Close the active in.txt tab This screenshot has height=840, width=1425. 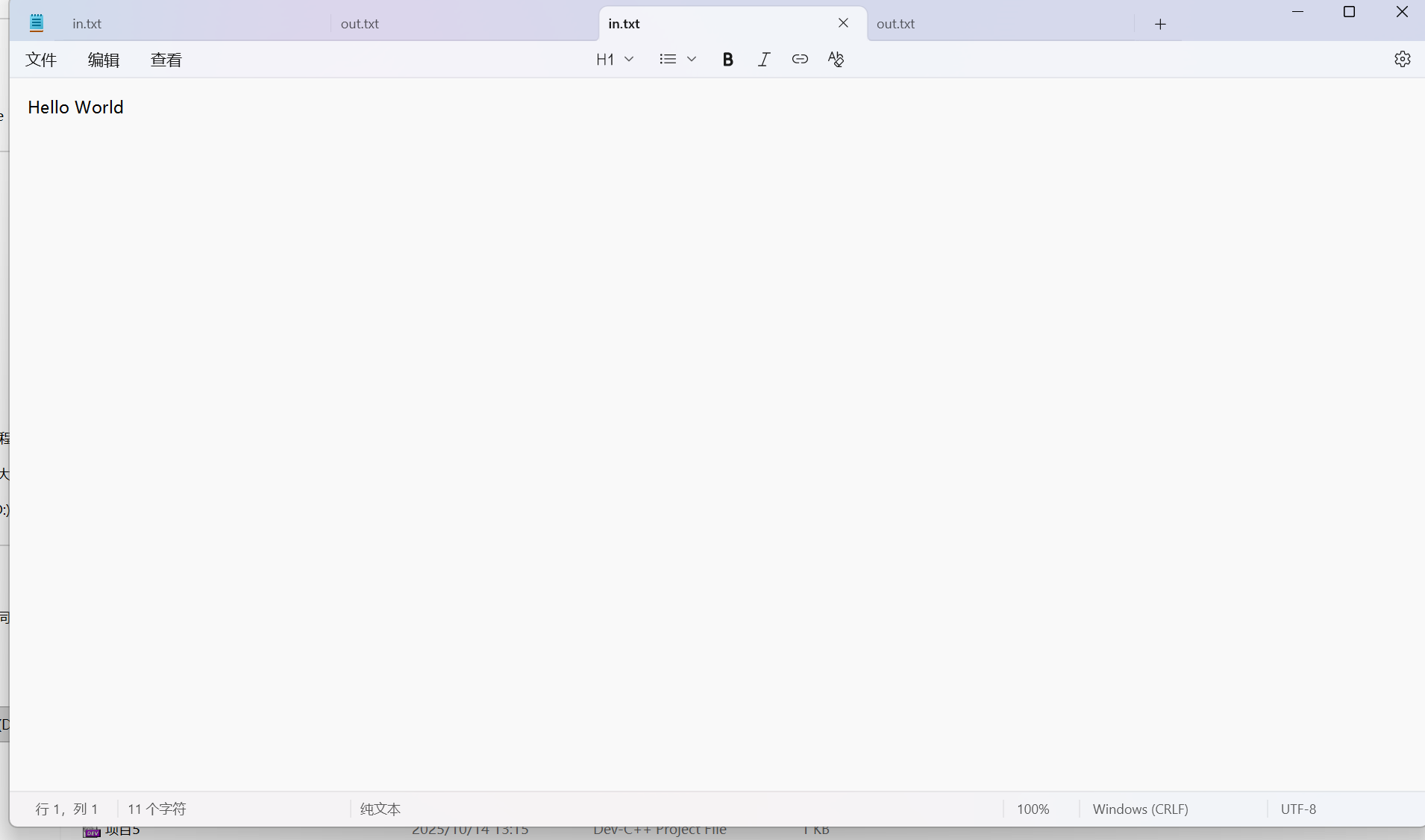click(x=843, y=23)
